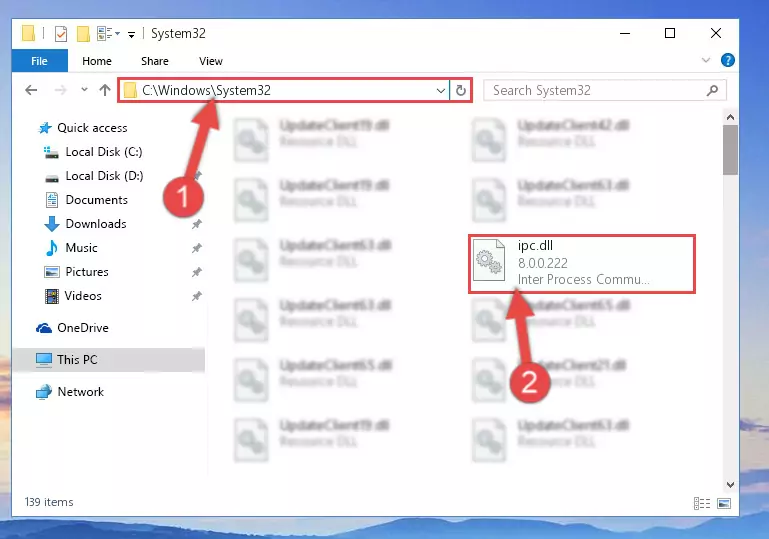Image resolution: width=769 pixels, height=539 pixels.
Task: Click the 139 items status text
Action: click(x=49, y=502)
